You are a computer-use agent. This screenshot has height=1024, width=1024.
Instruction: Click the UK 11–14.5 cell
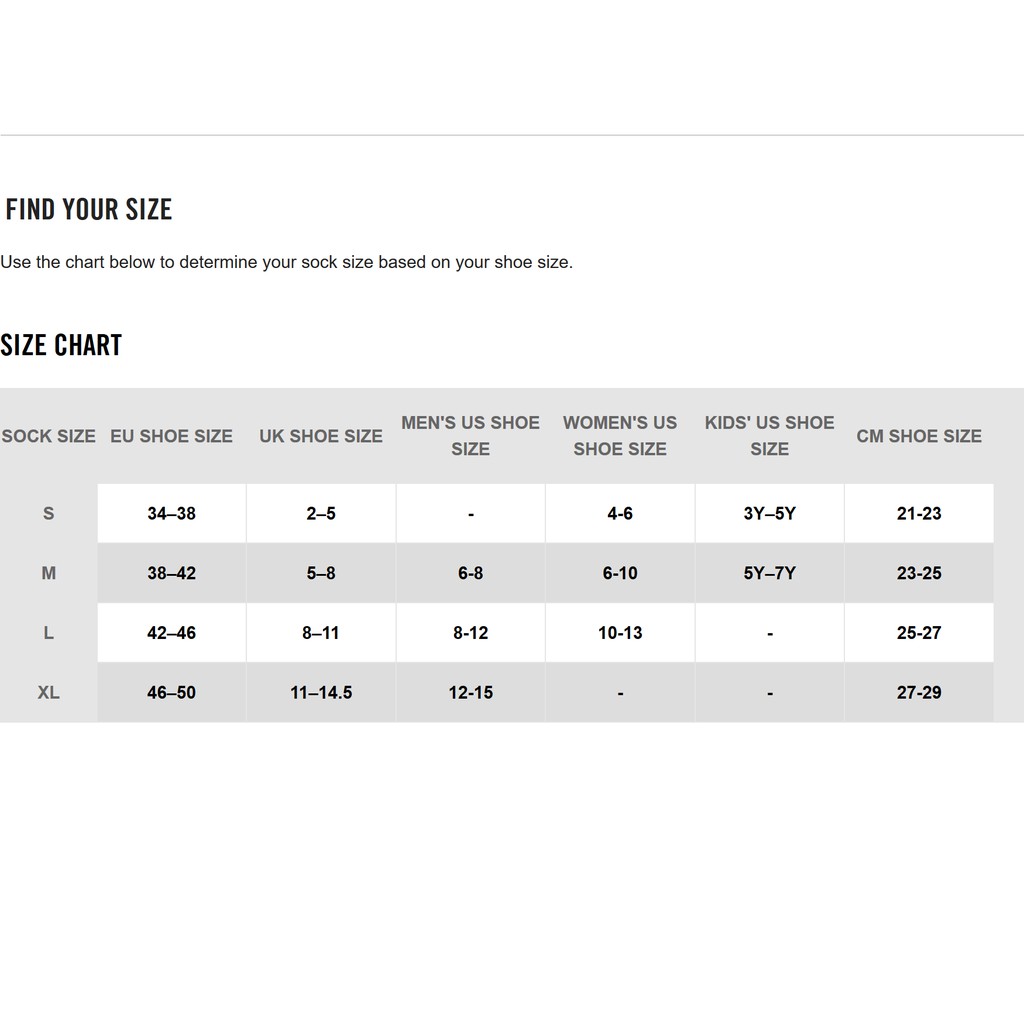pyautogui.click(x=321, y=692)
